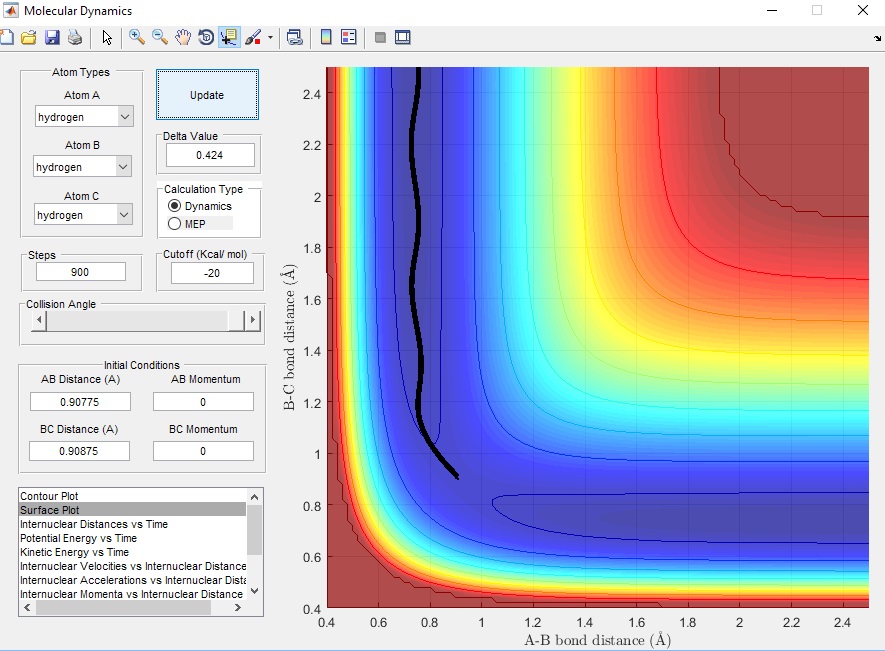Expand the Atom C dropdown

pyautogui.click(x=84, y=215)
